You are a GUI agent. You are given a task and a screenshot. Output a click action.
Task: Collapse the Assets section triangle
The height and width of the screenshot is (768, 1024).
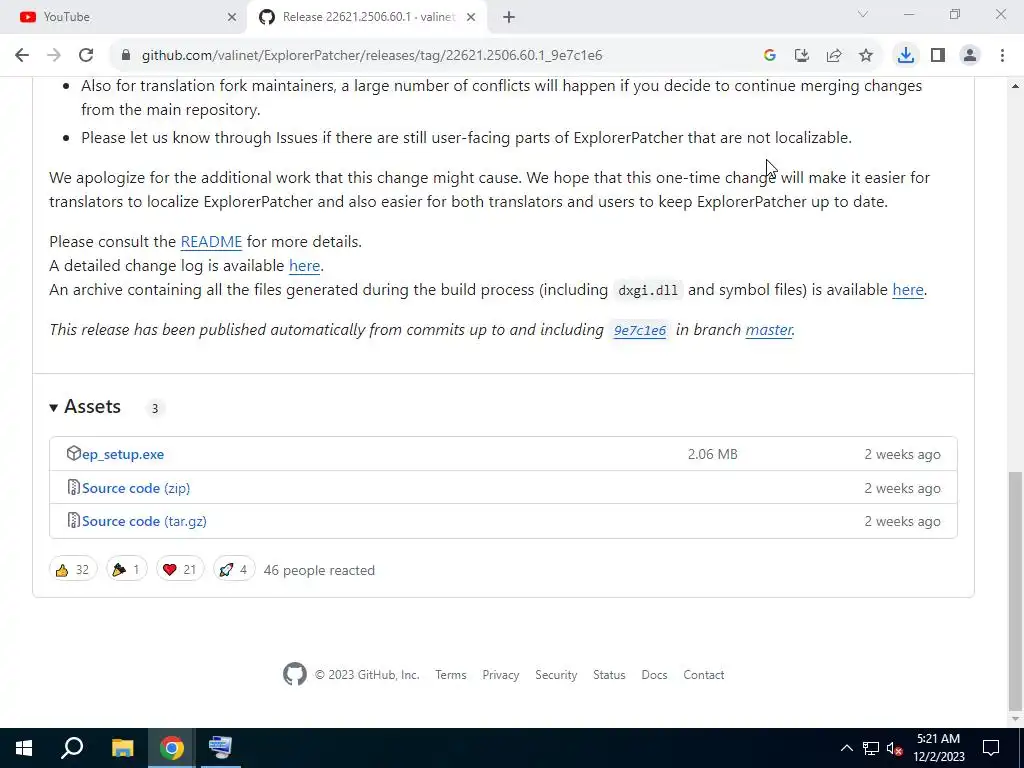[54, 408]
